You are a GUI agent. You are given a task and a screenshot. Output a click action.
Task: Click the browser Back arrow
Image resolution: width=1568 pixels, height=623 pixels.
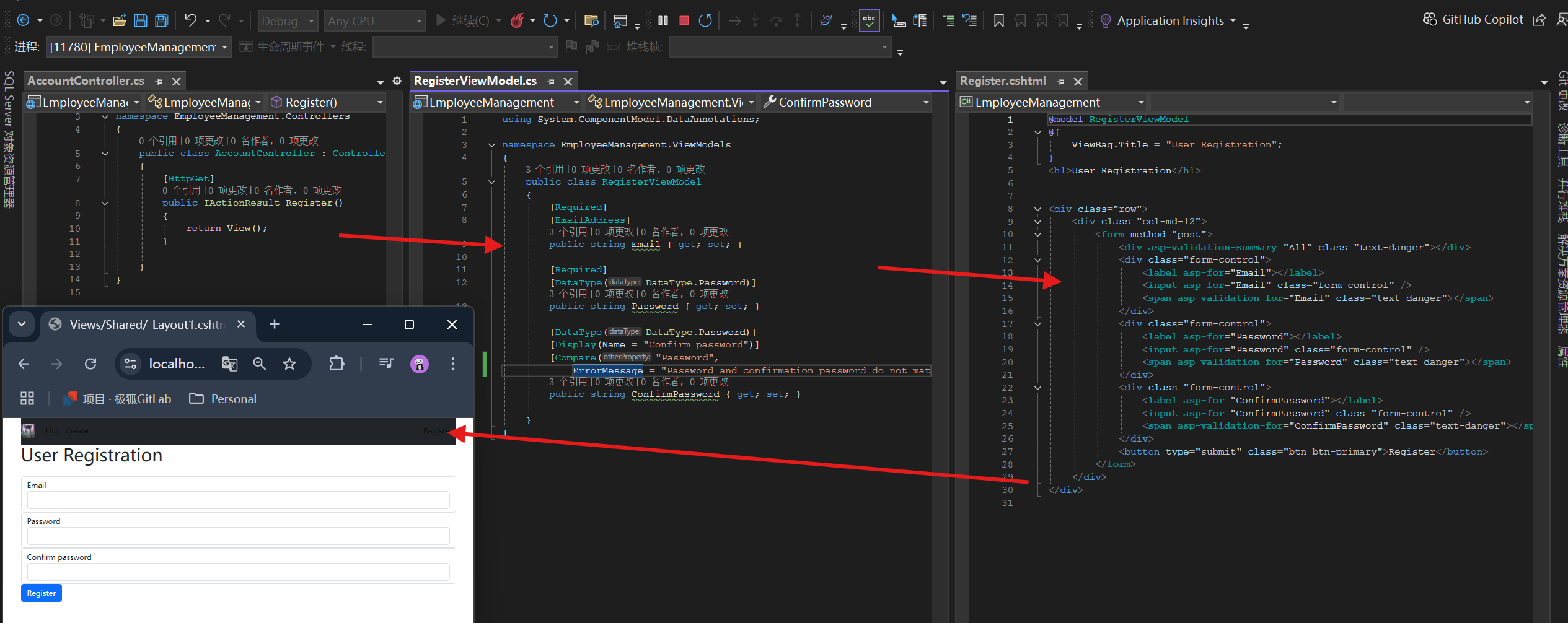(24, 364)
